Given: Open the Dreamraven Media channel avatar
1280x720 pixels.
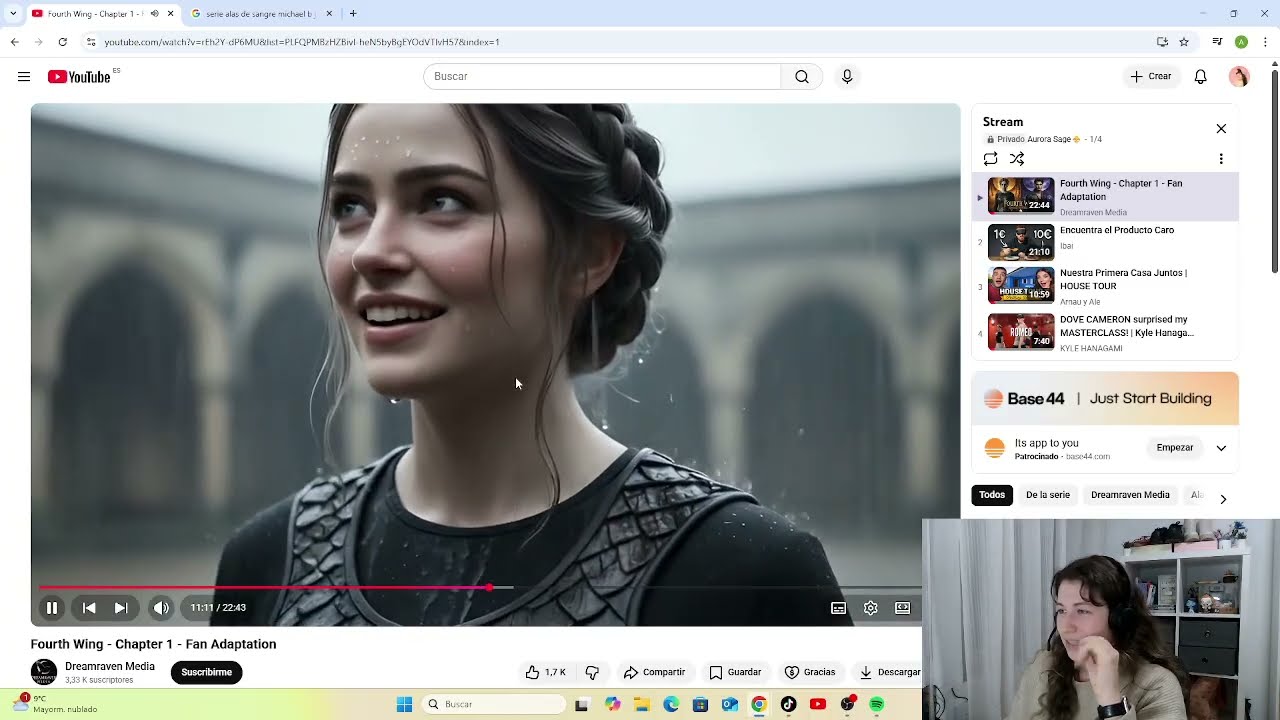Looking at the screenshot, I should coord(44,672).
